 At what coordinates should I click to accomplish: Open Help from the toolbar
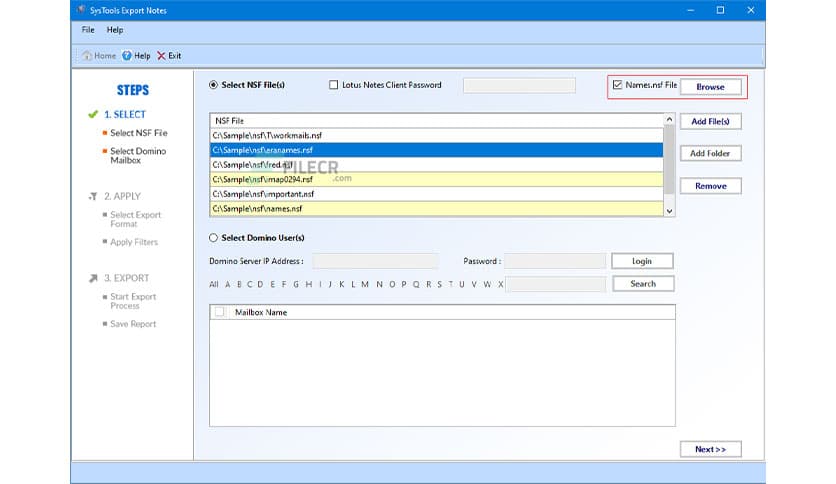[136, 55]
